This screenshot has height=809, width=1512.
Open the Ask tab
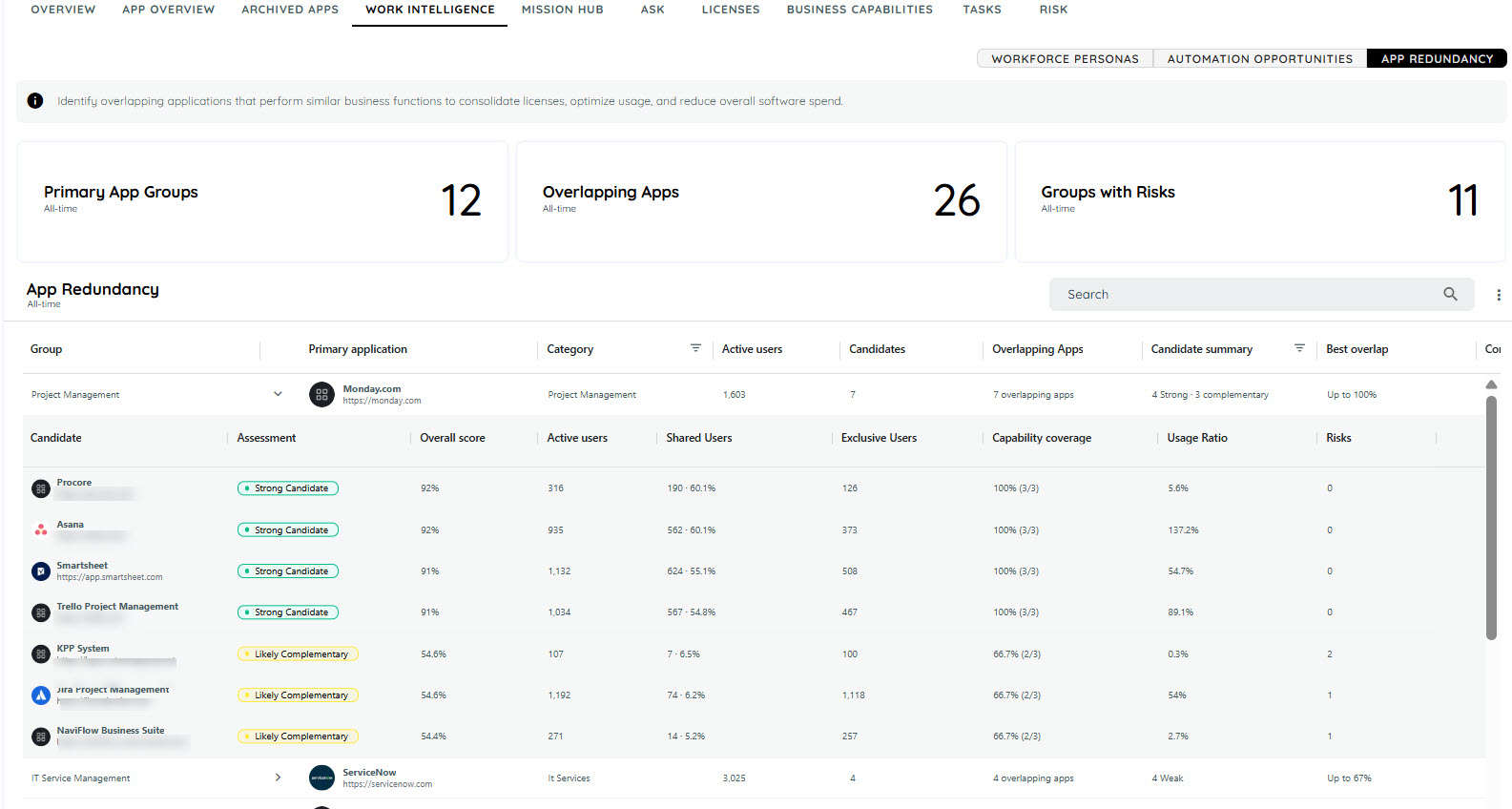pos(652,10)
